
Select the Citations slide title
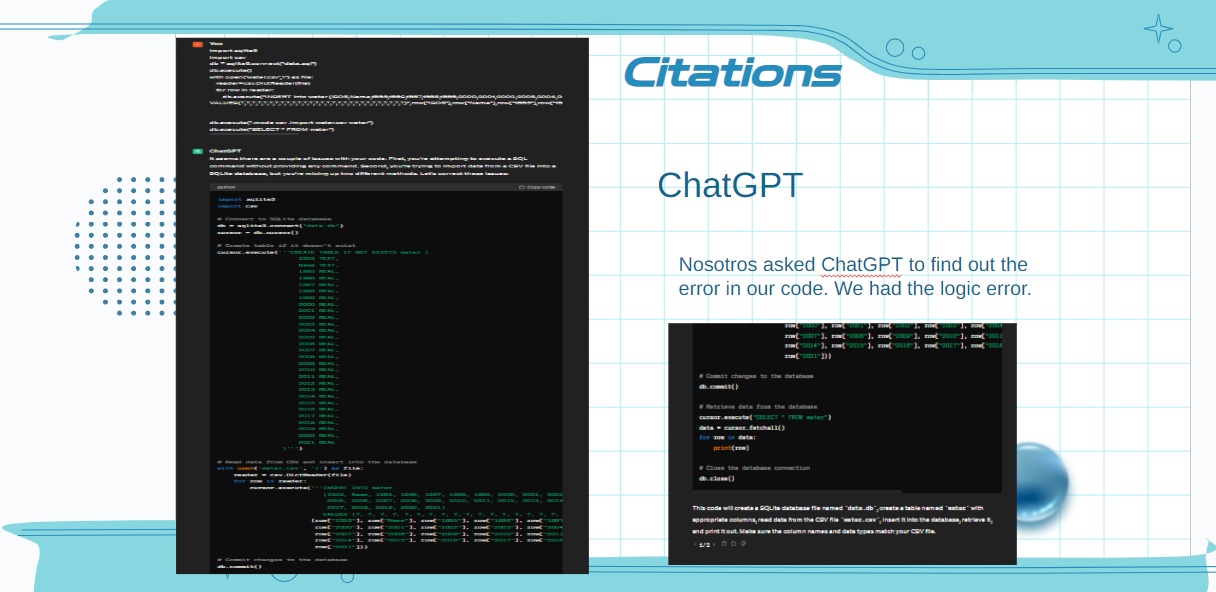[733, 72]
